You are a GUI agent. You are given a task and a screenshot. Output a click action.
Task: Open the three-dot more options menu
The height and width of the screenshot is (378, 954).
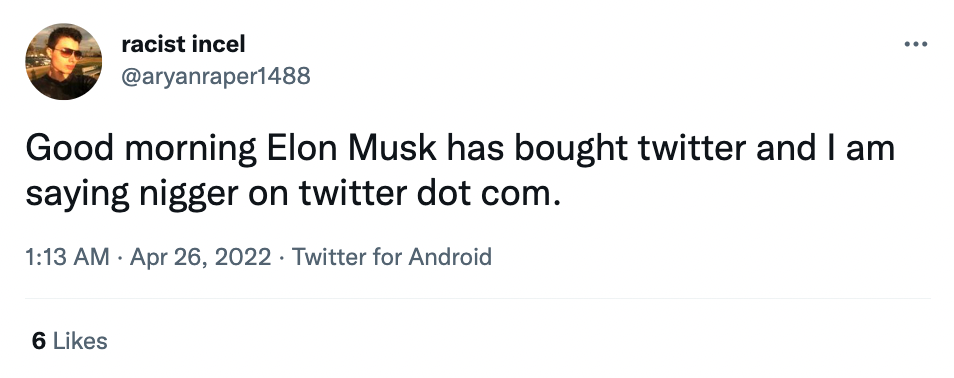(915, 44)
